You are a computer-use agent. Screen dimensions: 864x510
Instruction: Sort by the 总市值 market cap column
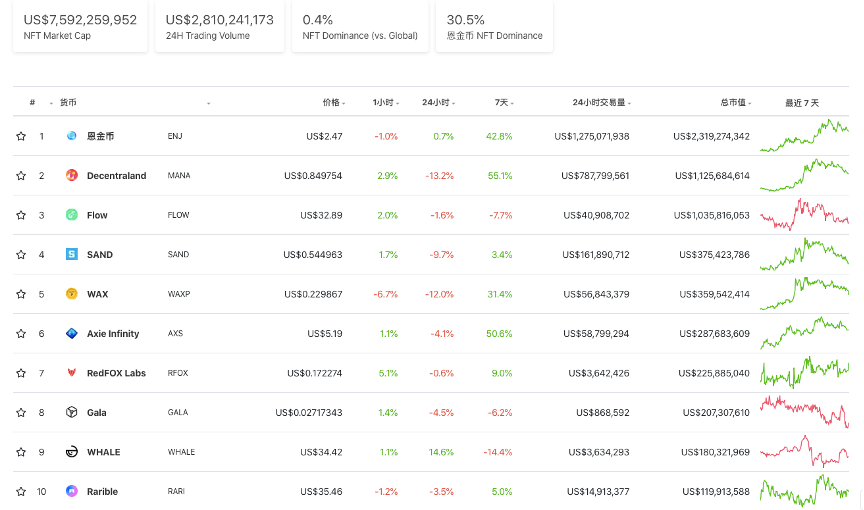(735, 102)
